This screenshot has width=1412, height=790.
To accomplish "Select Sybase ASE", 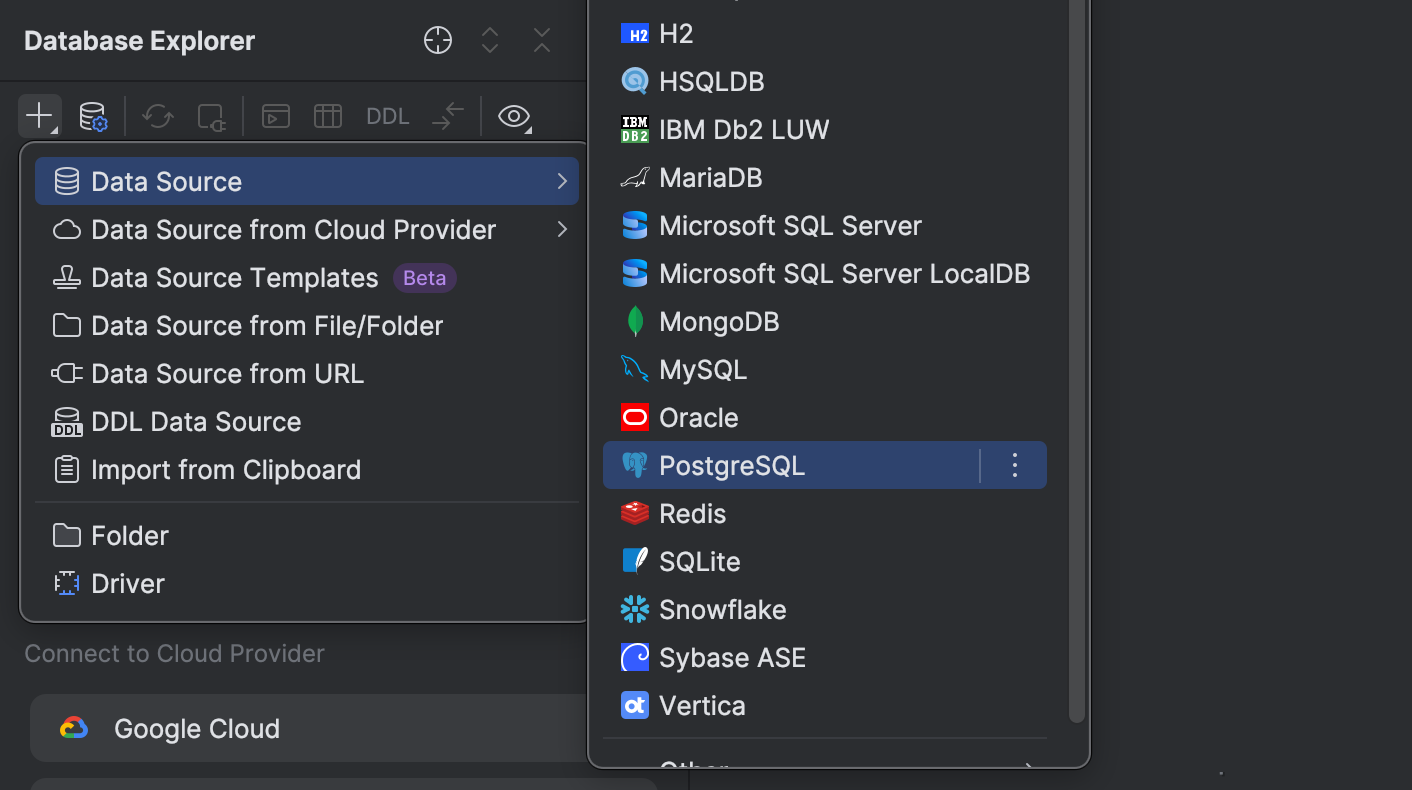I will pyautogui.click(x=825, y=657).
